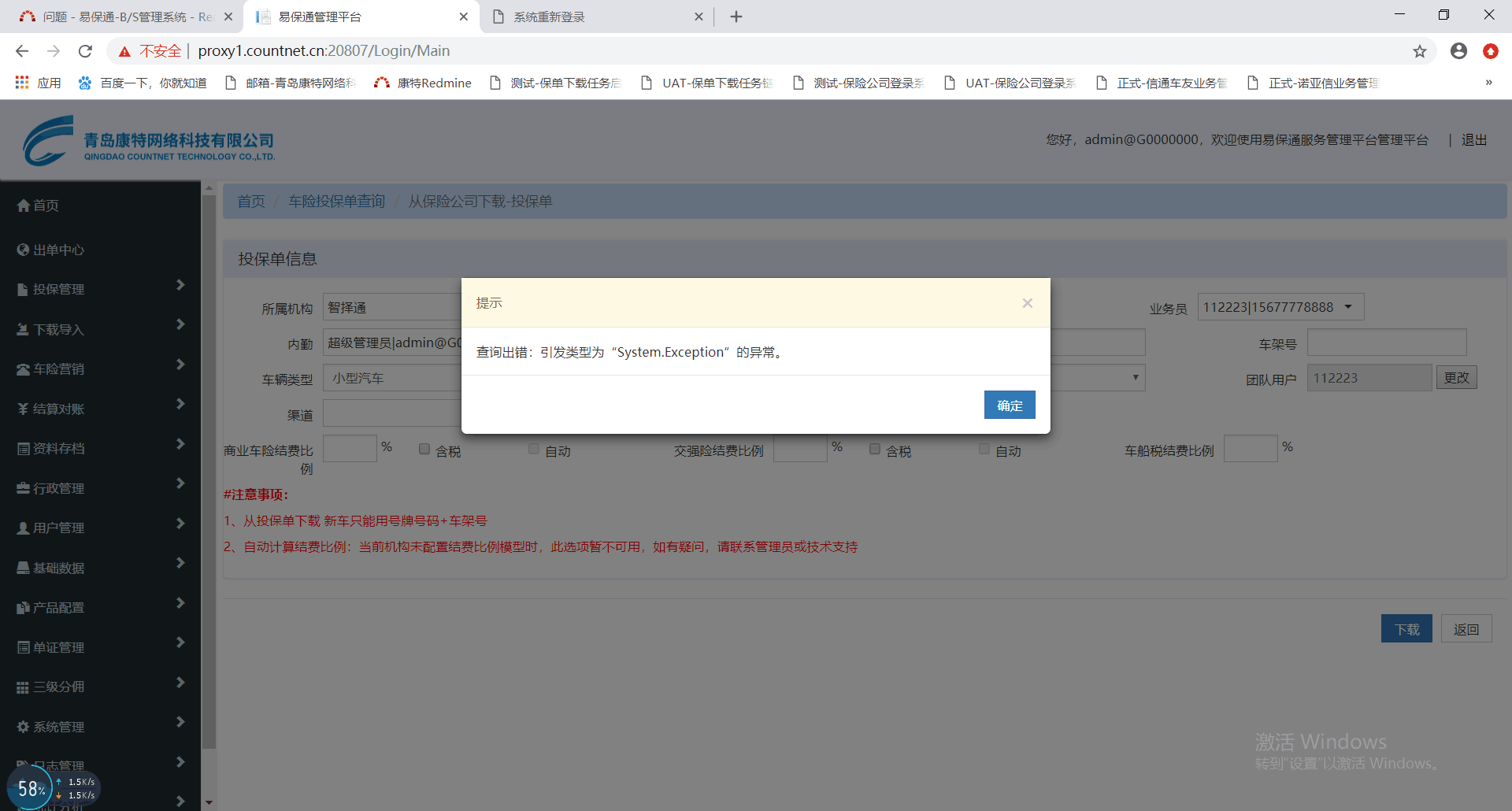Expand the 投保管理 submenu arrow

[x=180, y=285]
